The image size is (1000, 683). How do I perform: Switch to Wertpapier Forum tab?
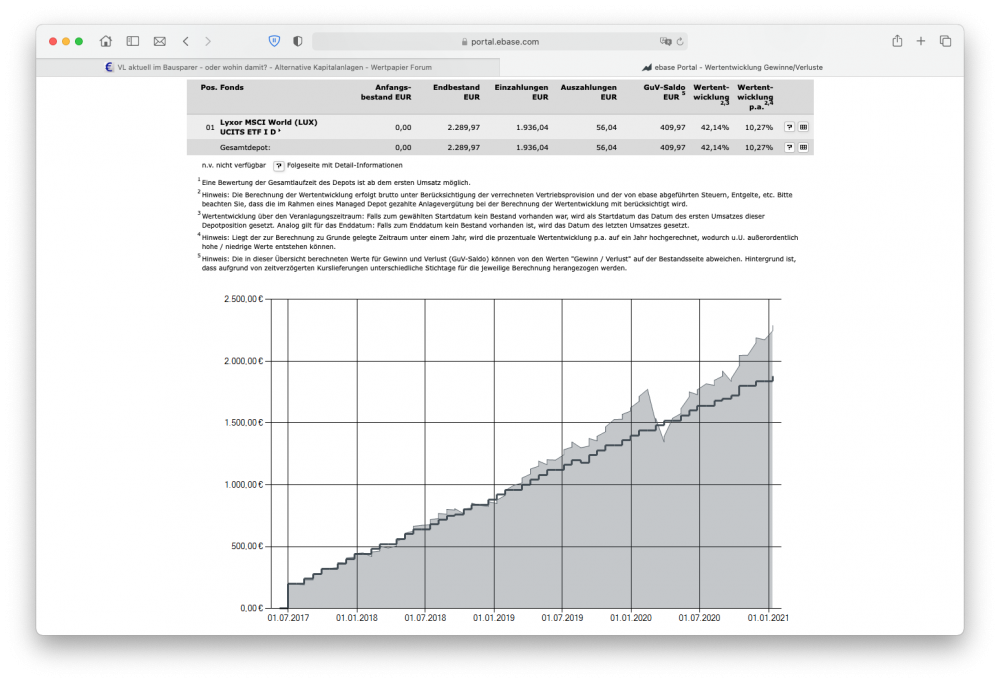268,67
